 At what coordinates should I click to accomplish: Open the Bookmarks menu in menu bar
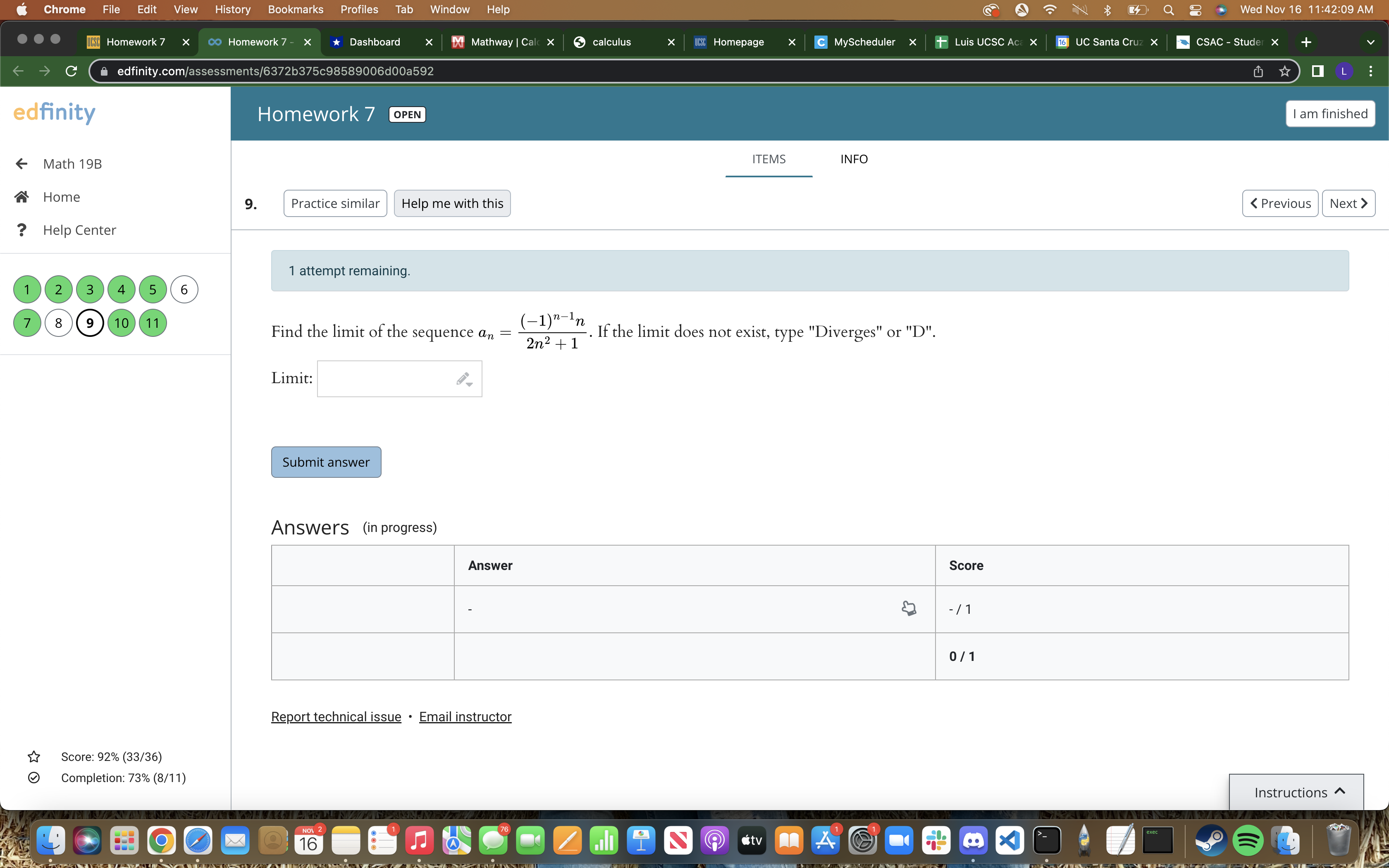point(295,9)
